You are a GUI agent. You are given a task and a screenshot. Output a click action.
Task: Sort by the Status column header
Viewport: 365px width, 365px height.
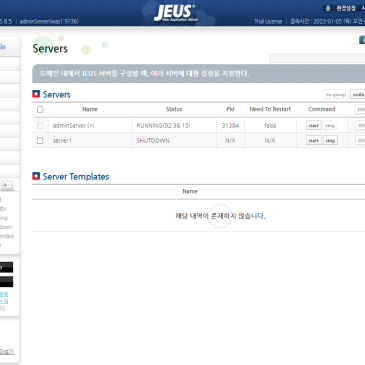(x=174, y=109)
